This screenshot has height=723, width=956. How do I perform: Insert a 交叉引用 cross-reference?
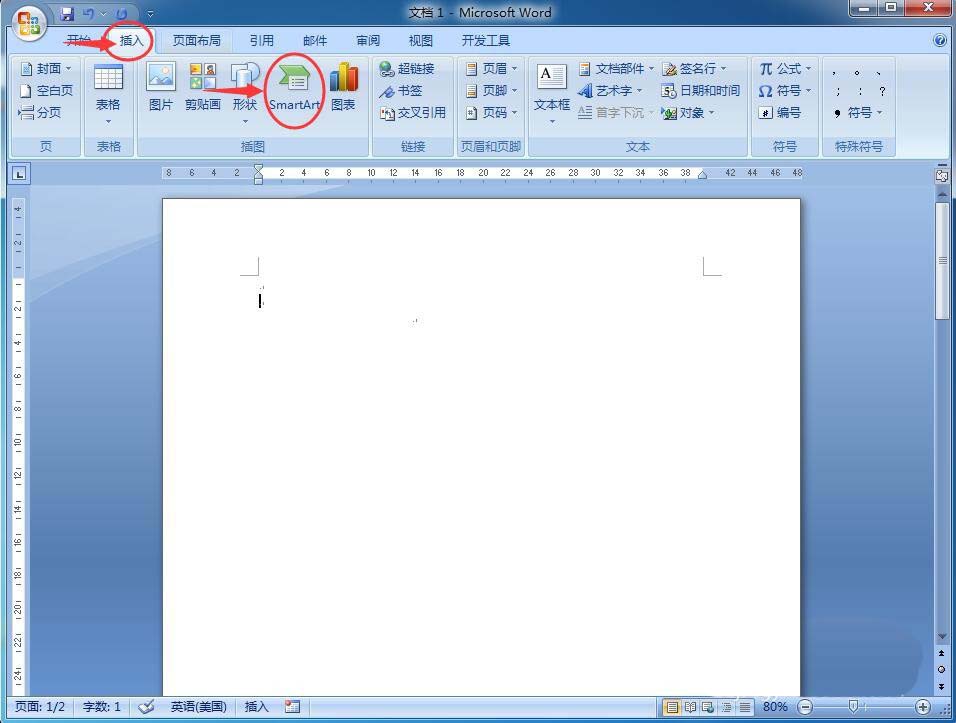click(413, 113)
